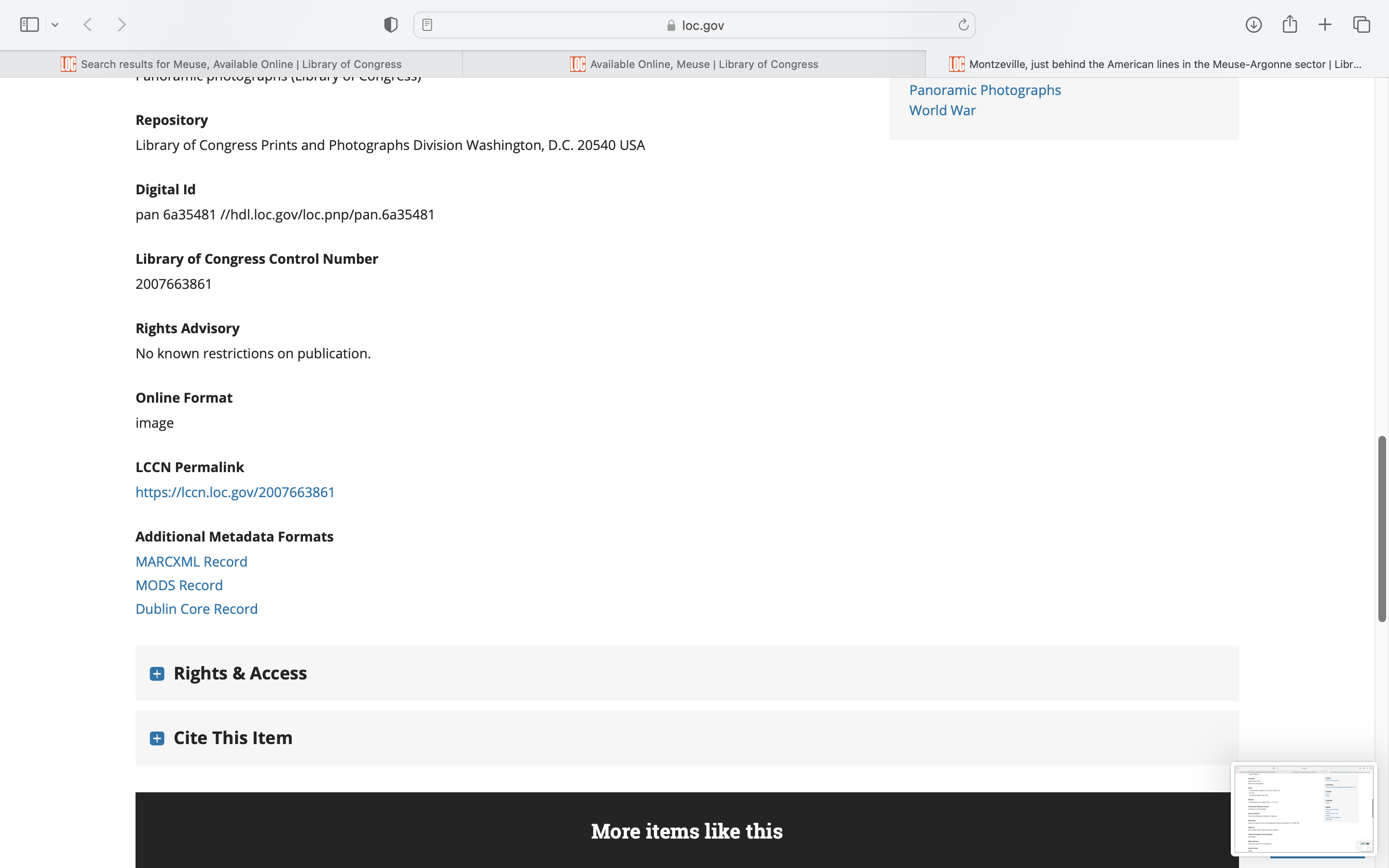Open the MARCXML Record link
The height and width of the screenshot is (868, 1389).
191,561
